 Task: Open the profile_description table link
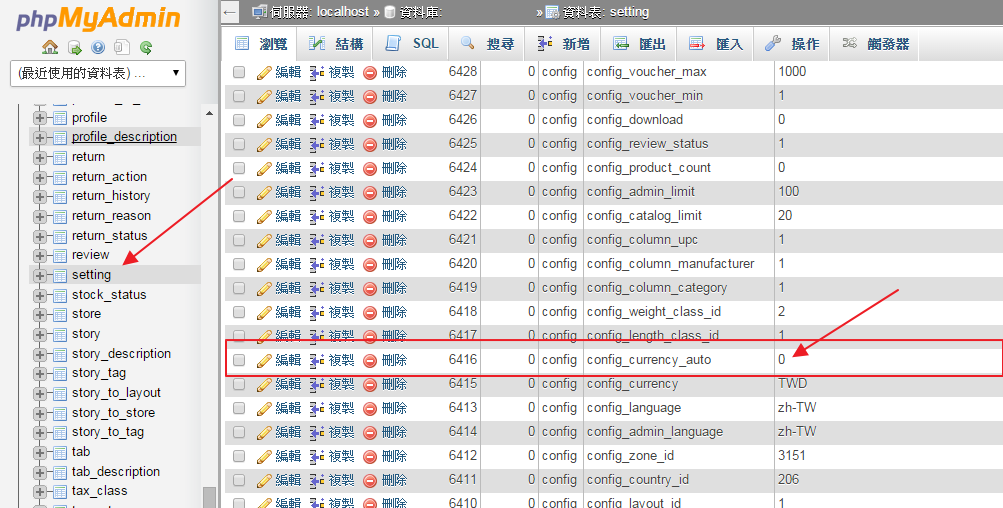(124, 137)
